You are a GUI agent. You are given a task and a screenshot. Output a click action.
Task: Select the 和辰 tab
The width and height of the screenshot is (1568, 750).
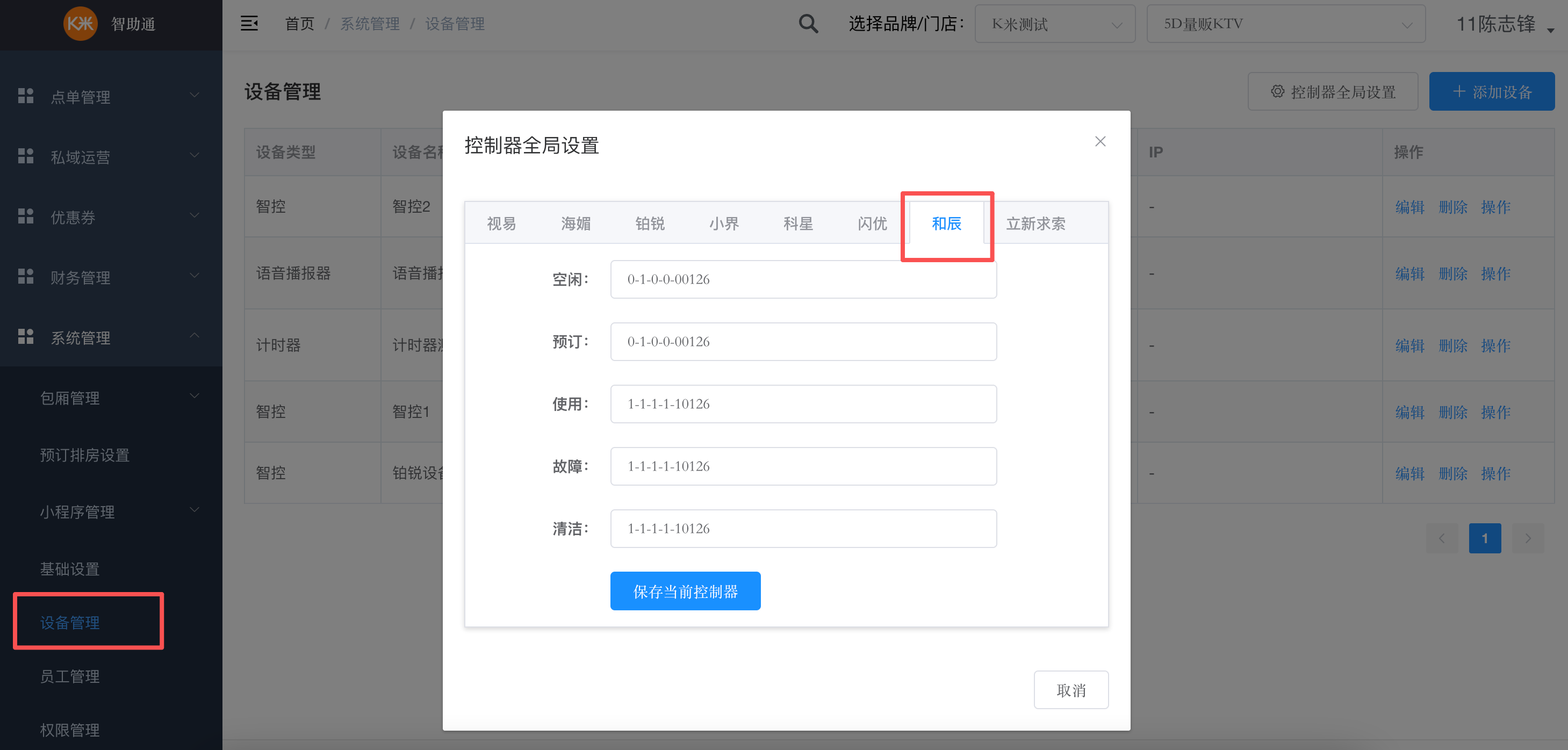pos(946,223)
